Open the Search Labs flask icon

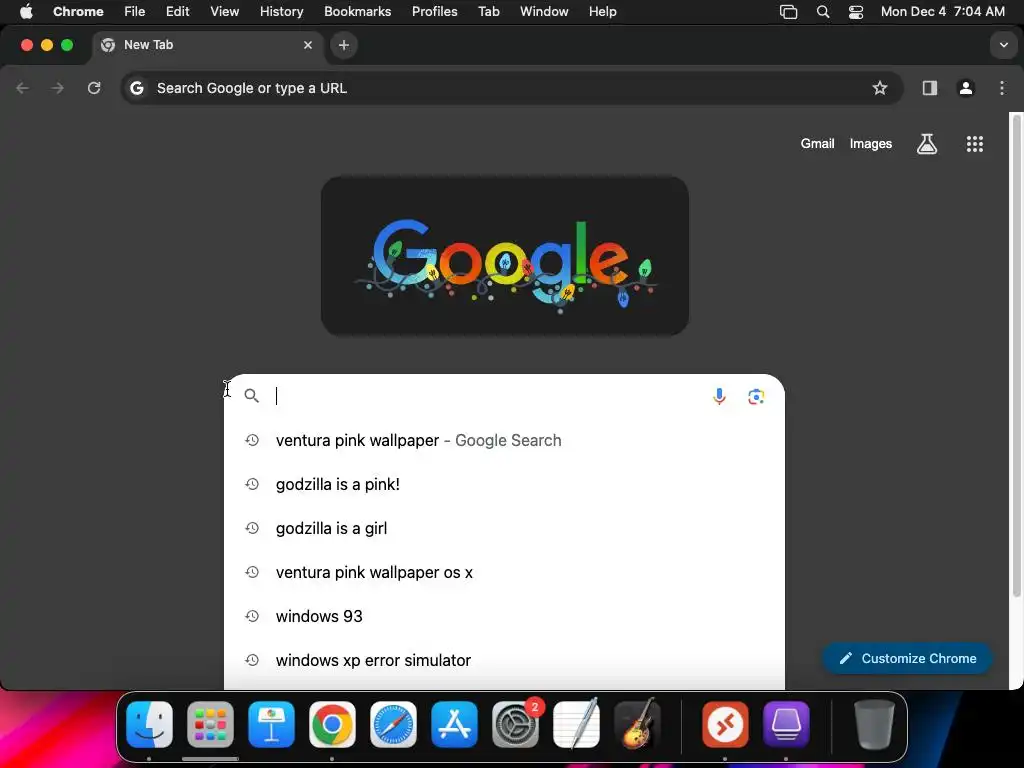[x=927, y=144]
